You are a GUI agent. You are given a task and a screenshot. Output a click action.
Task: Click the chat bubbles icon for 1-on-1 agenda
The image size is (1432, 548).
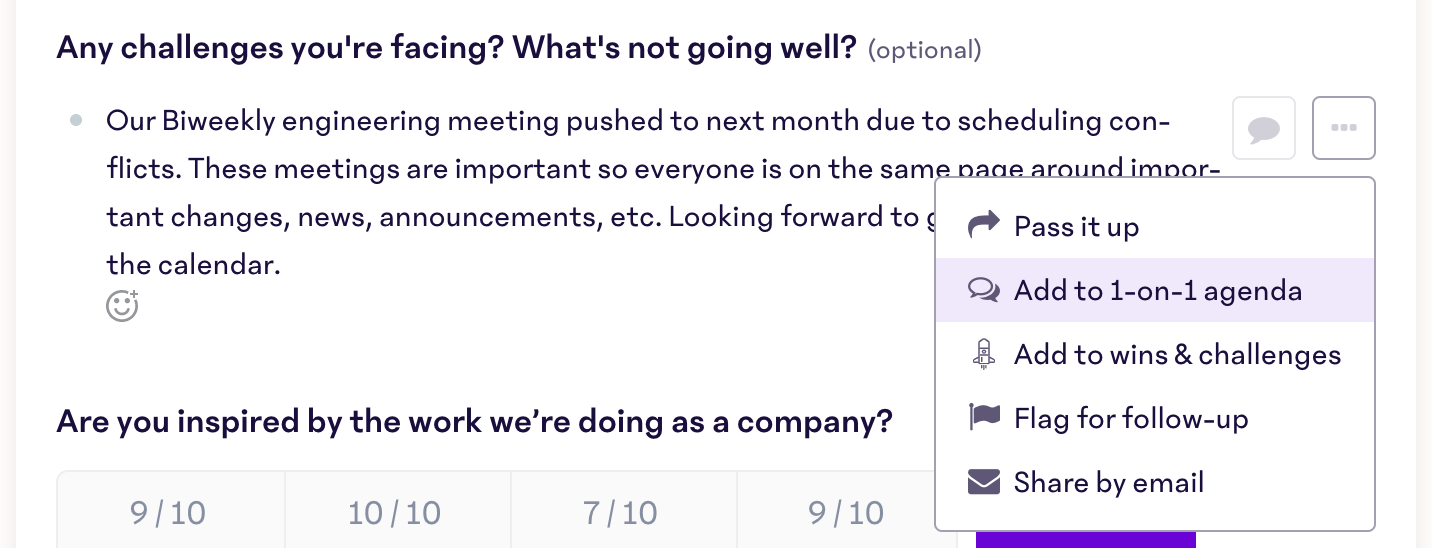[x=984, y=290]
